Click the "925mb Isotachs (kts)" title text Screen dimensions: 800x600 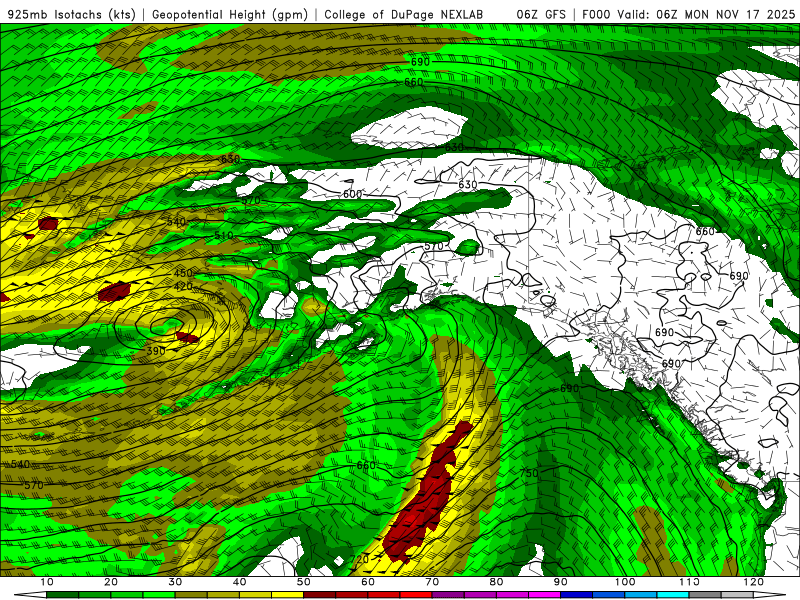72,15
